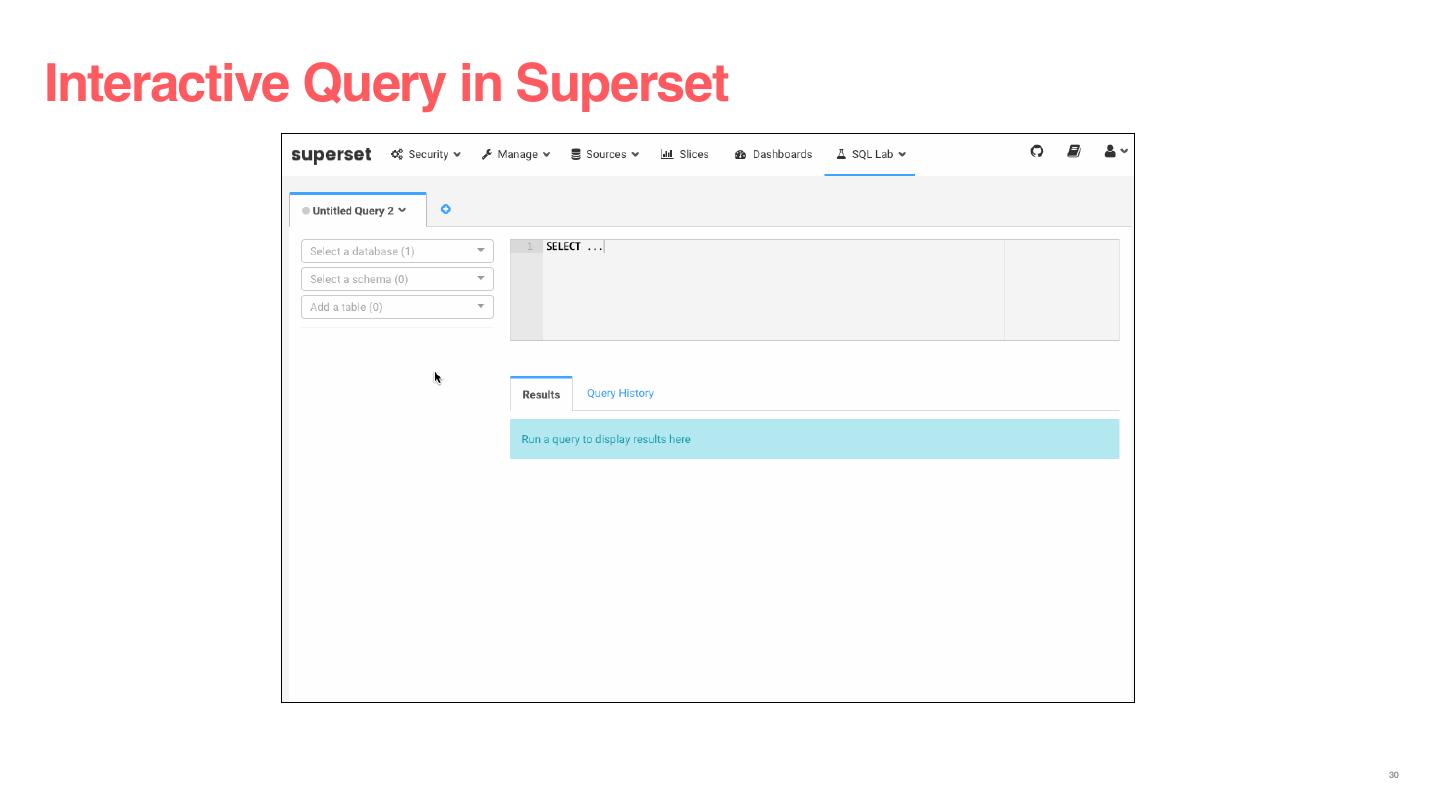Expand the Untitled Query 2 tab chevron
This screenshot has width=1440, height=810.
402,210
